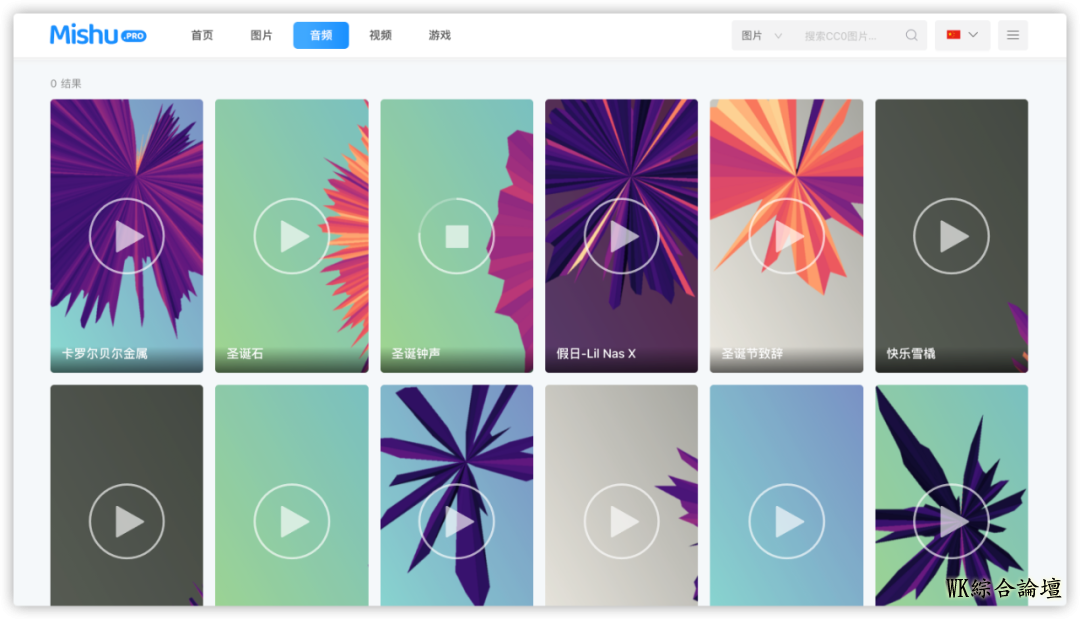Screen dimensions: 1080x619
Task: Play the 圣诞节致辞 audio track
Action: 787,236
